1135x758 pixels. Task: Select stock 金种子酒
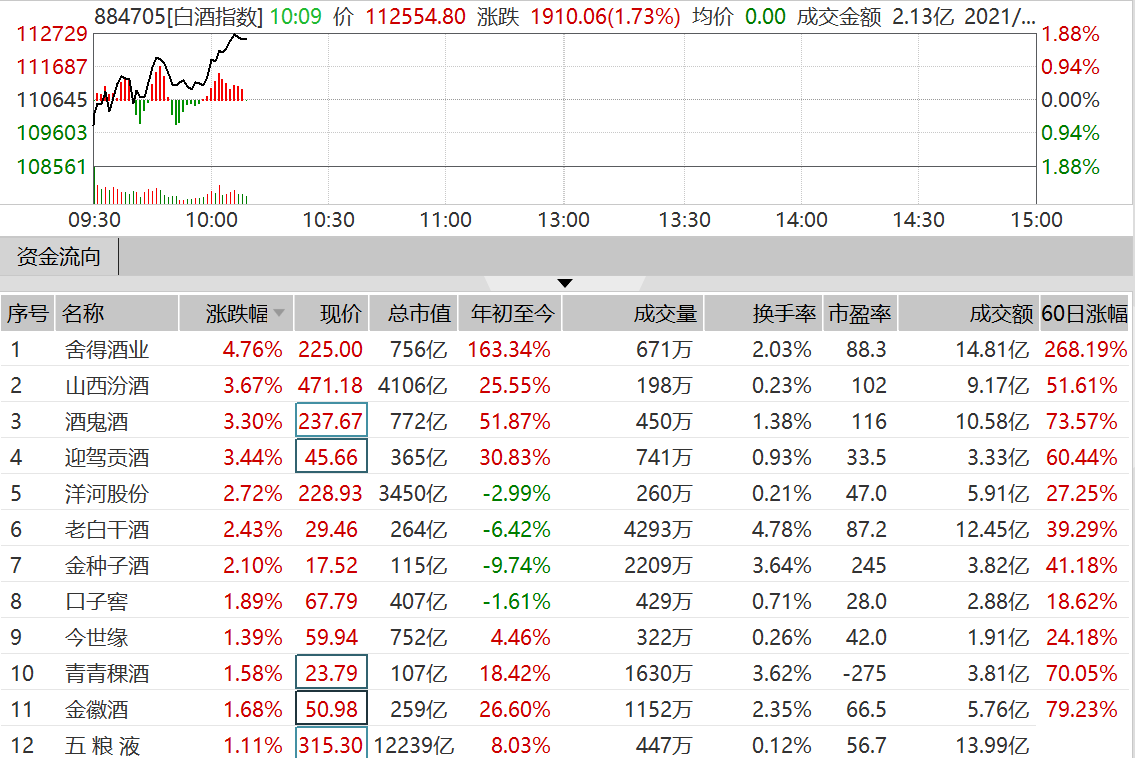pos(107,565)
